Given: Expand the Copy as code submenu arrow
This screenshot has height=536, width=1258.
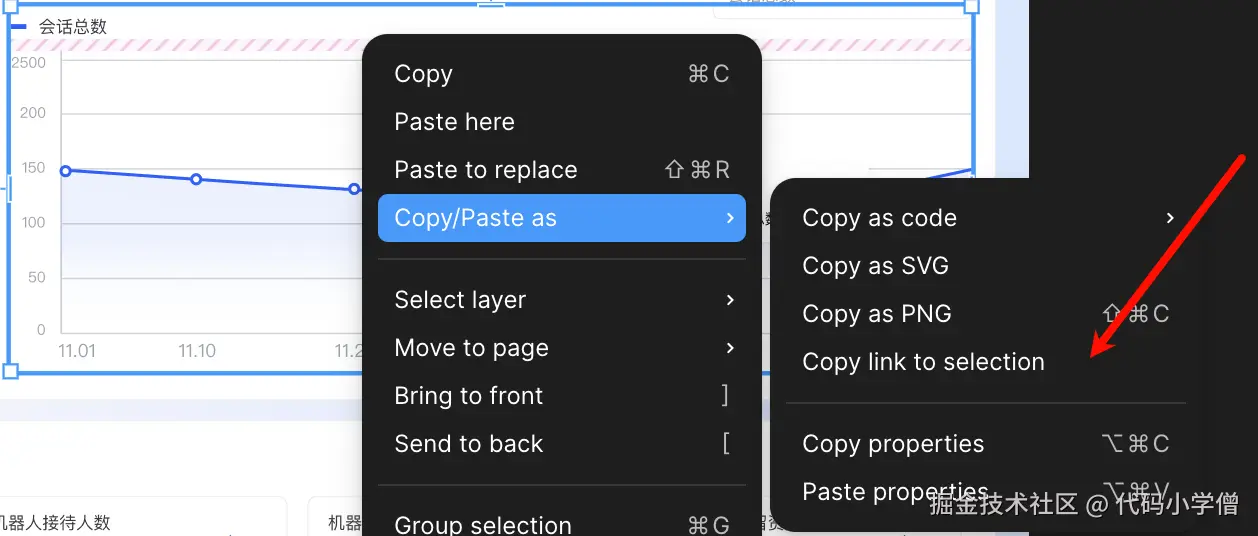Looking at the screenshot, I should [1170, 218].
